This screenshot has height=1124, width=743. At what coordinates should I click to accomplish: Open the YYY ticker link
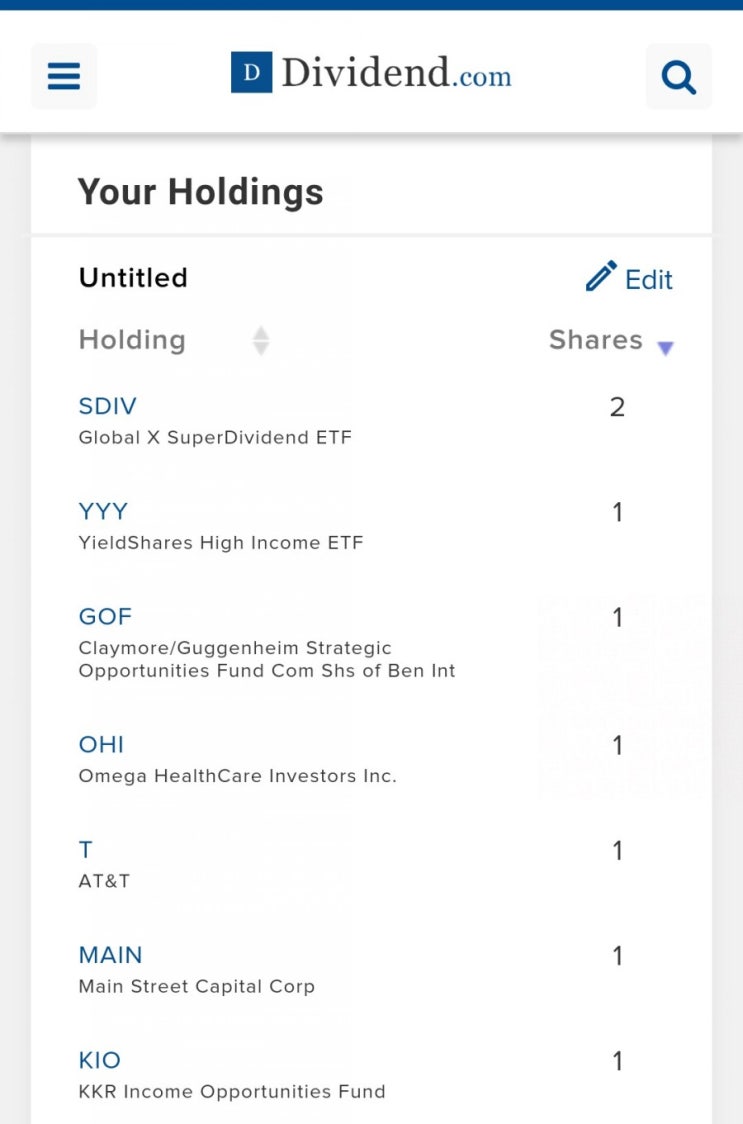pyautogui.click(x=103, y=512)
